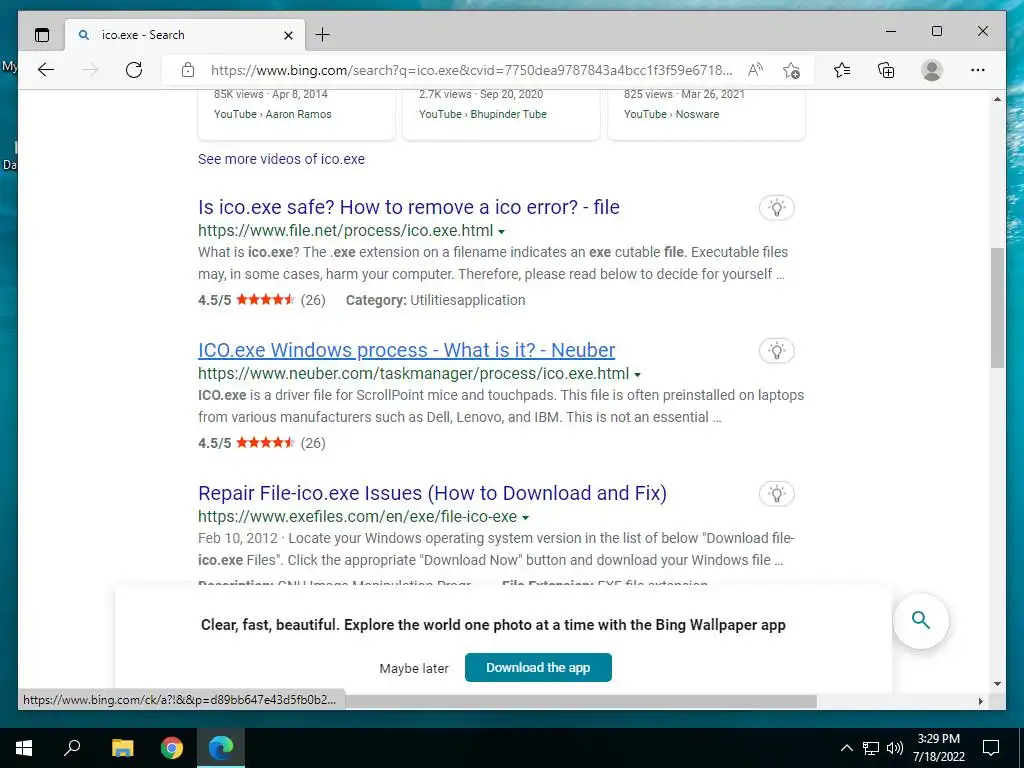Click the address bar URL
The width and height of the screenshot is (1024, 768).
pos(472,70)
